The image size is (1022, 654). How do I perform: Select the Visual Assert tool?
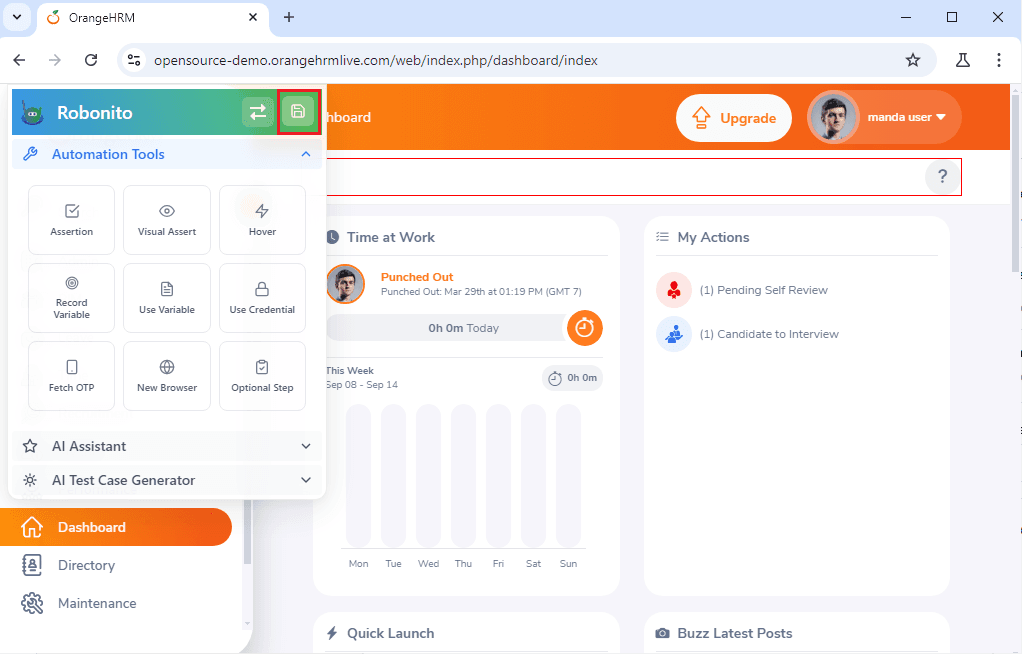pyautogui.click(x=167, y=220)
